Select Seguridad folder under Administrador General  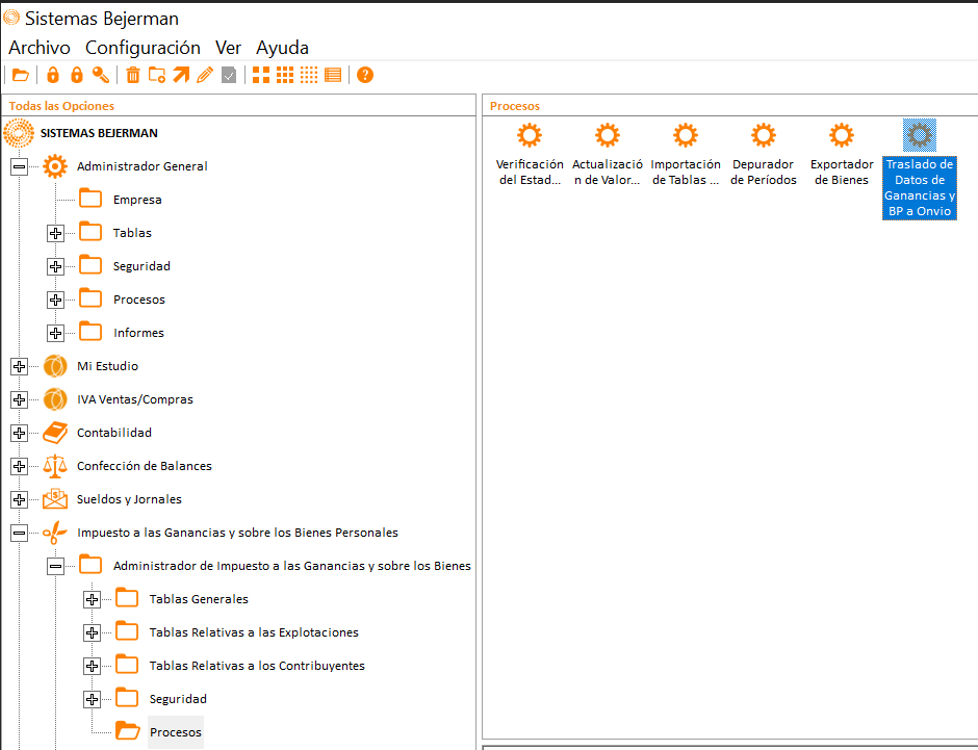point(142,266)
